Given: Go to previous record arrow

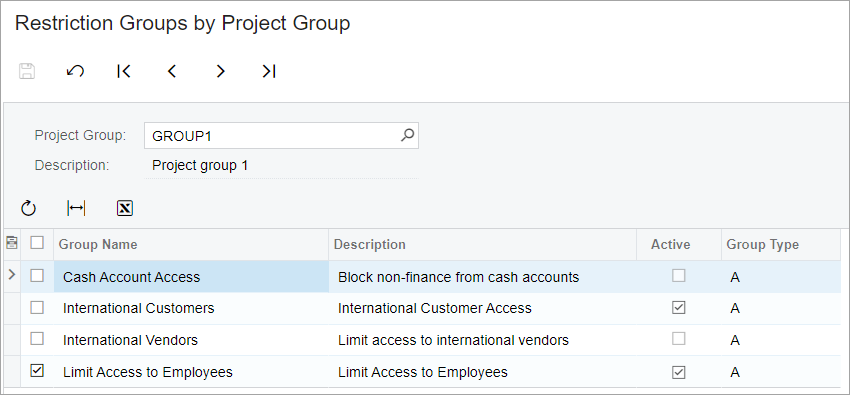Looking at the screenshot, I should [172, 71].
